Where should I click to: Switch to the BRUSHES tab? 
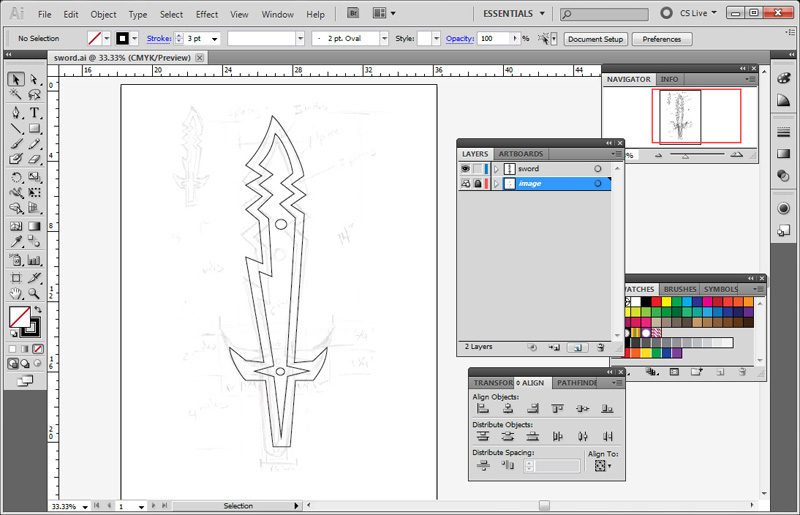[680, 289]
